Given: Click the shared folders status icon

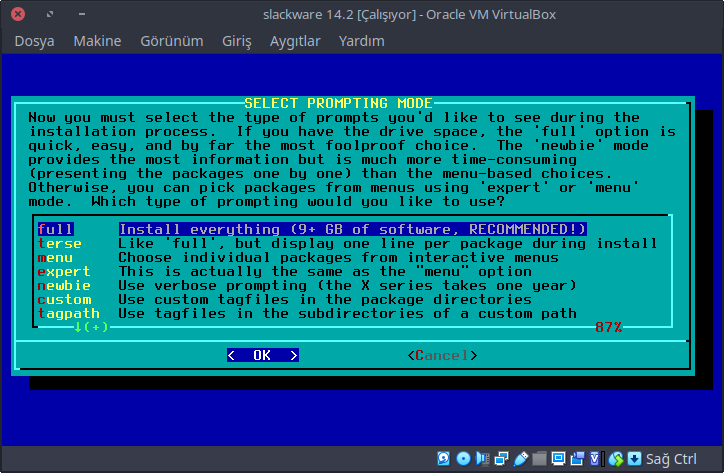Looking at the screenshot, I should (x=539, y=459).
